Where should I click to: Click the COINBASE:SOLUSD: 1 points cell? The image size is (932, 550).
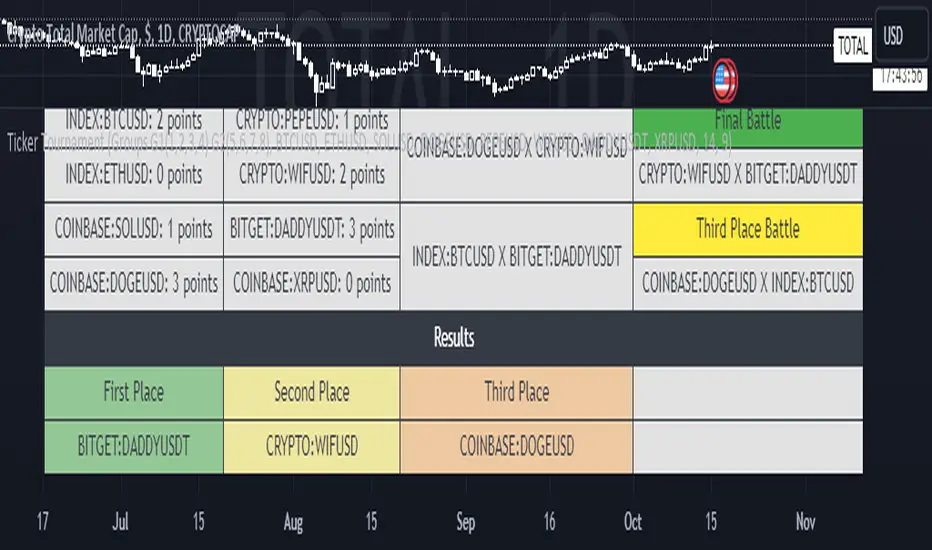tap(134, 229)
